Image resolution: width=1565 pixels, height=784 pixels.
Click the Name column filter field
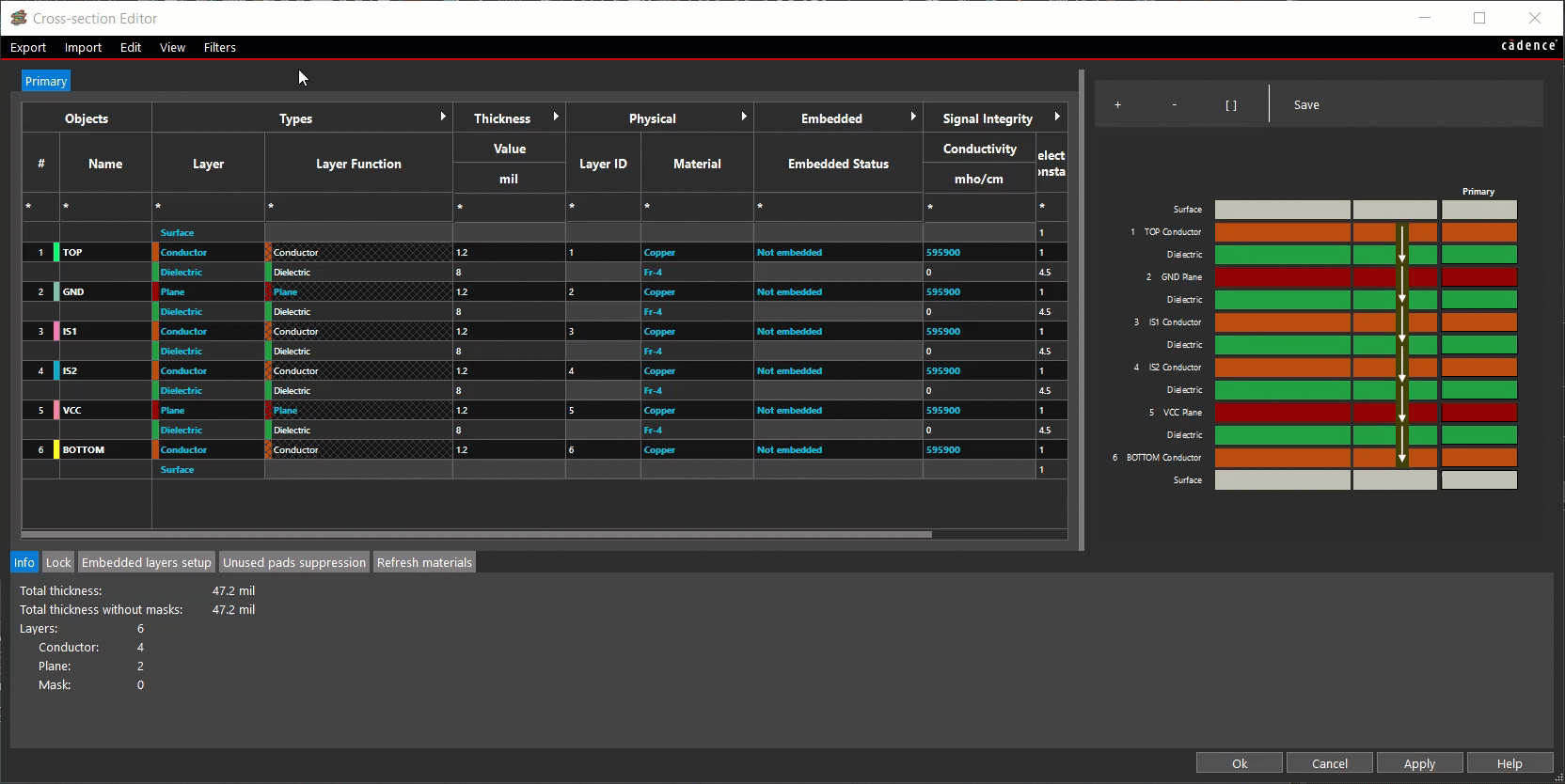coord(105,207)
